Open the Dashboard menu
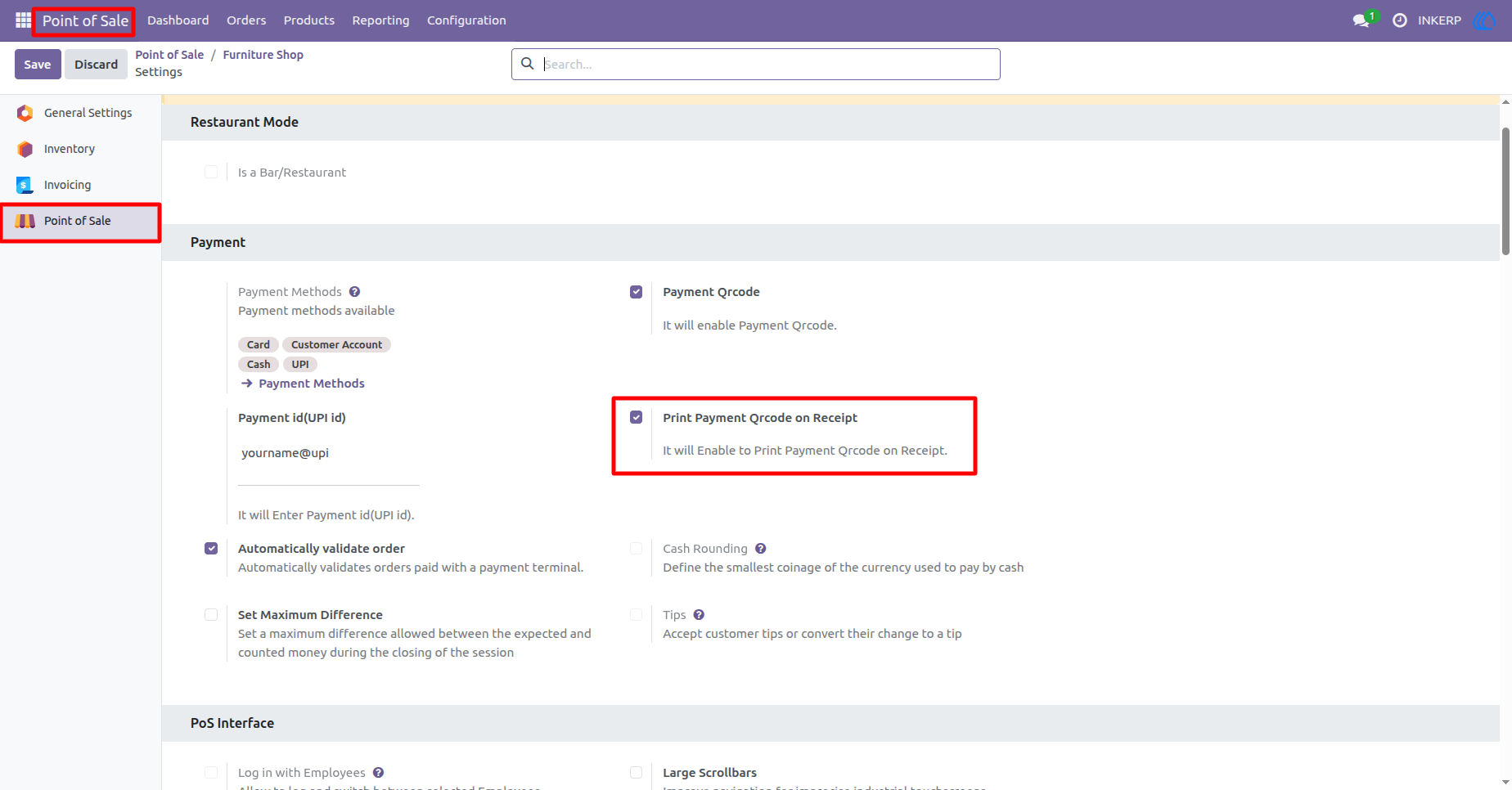 click(x=178, y=20)
